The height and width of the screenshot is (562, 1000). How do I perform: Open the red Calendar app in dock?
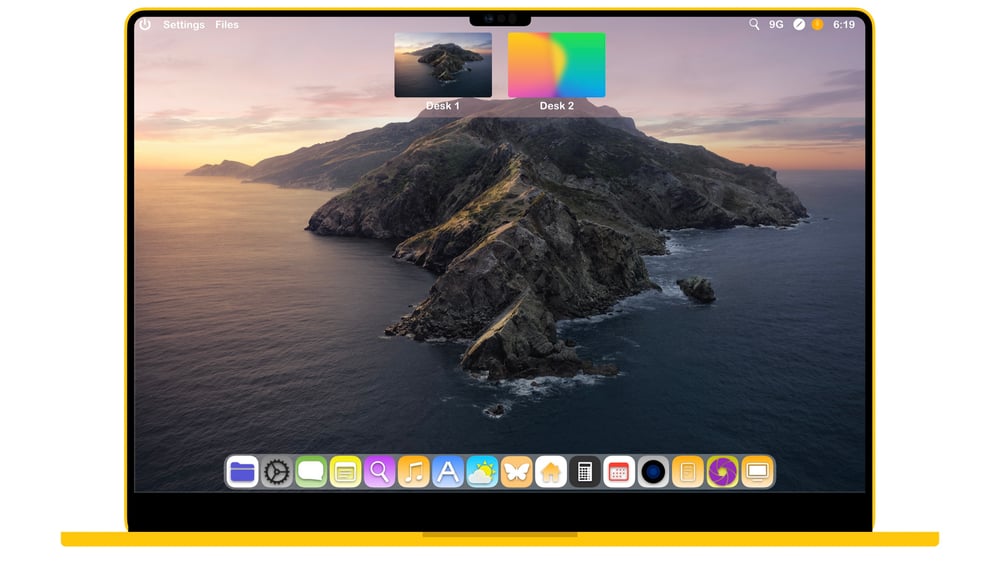pyautogui.click(x=619, y=472)
